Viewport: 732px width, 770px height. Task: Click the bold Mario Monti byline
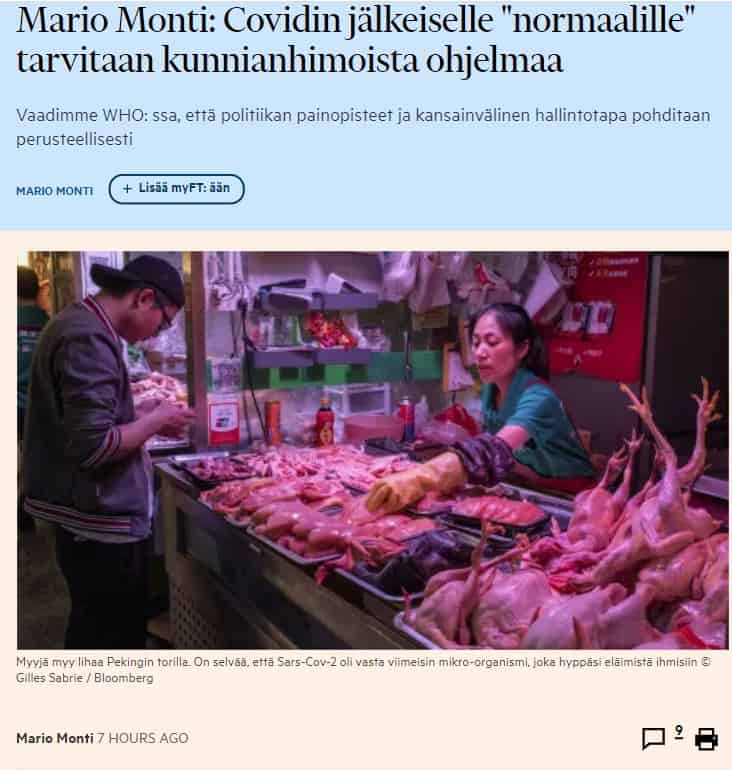pos(54,738)
